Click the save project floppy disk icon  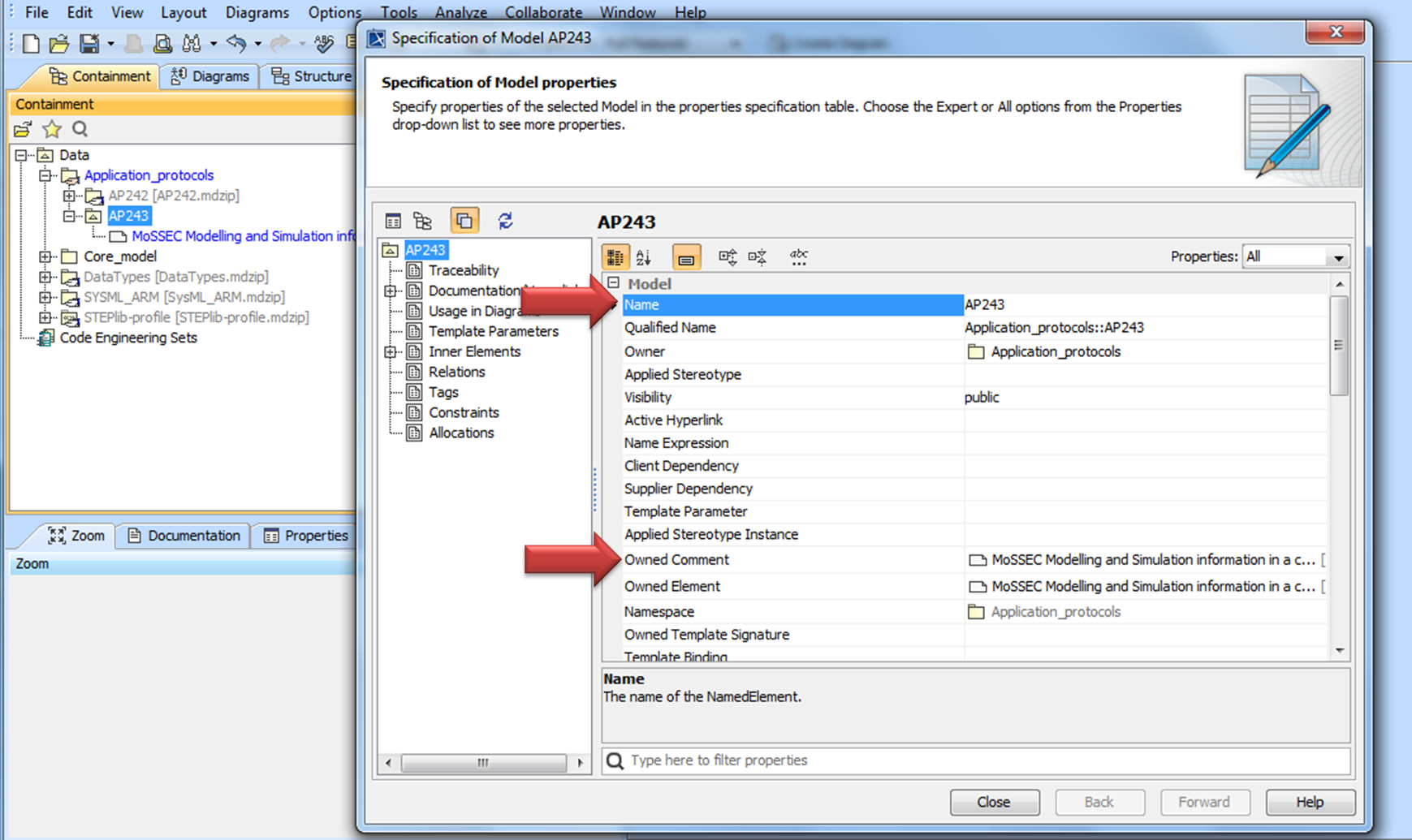(89, 43)
